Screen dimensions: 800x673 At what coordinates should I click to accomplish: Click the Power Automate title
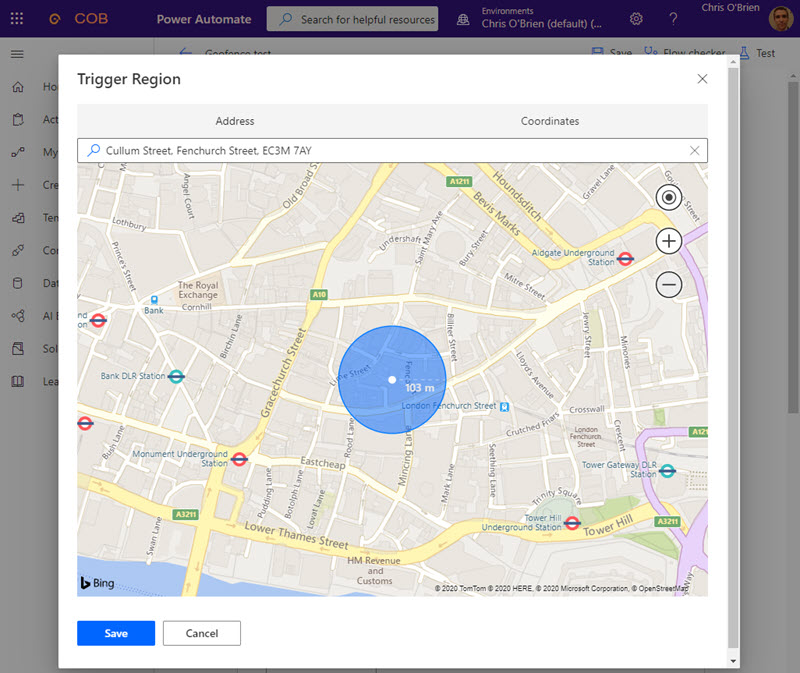coord(204,19)
